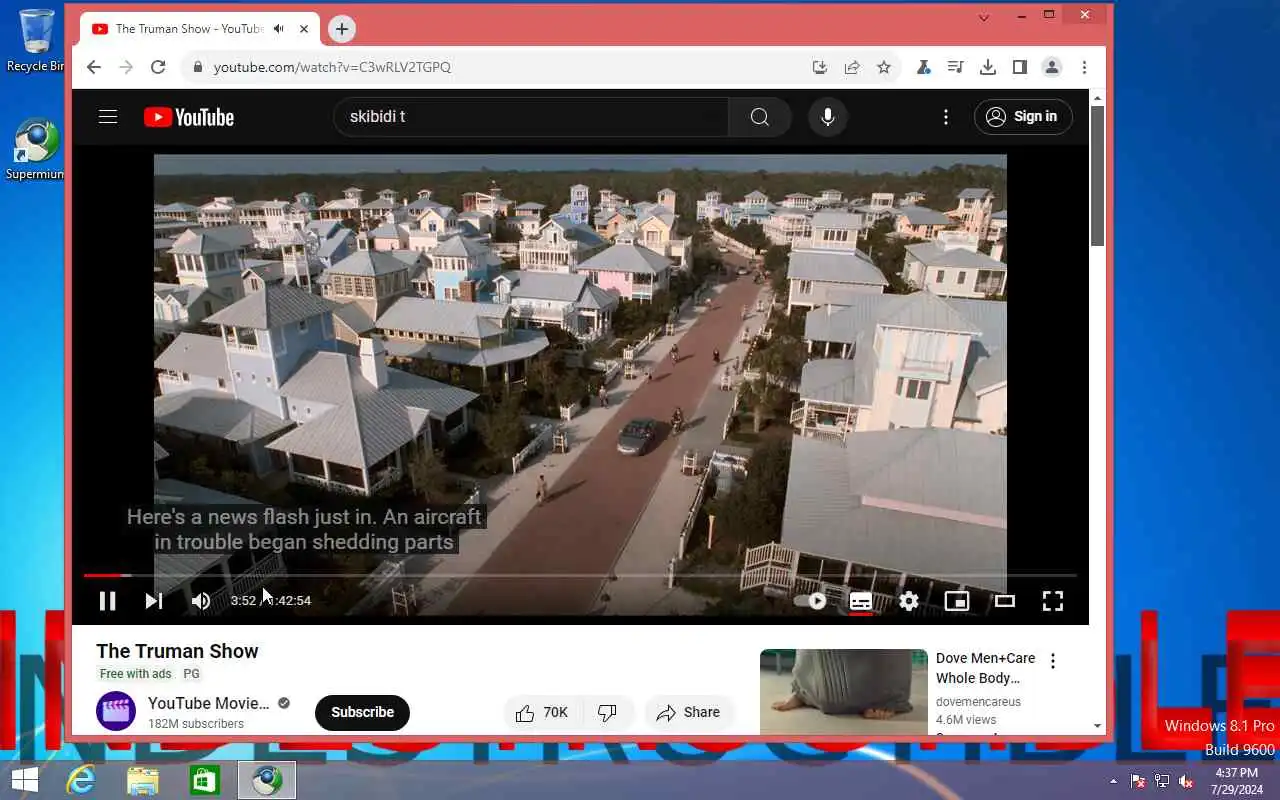The width and height of the screenshot is (1280, 800).
Task: Open Action Center flag in tray
Action: click(x=1138, y=781)
